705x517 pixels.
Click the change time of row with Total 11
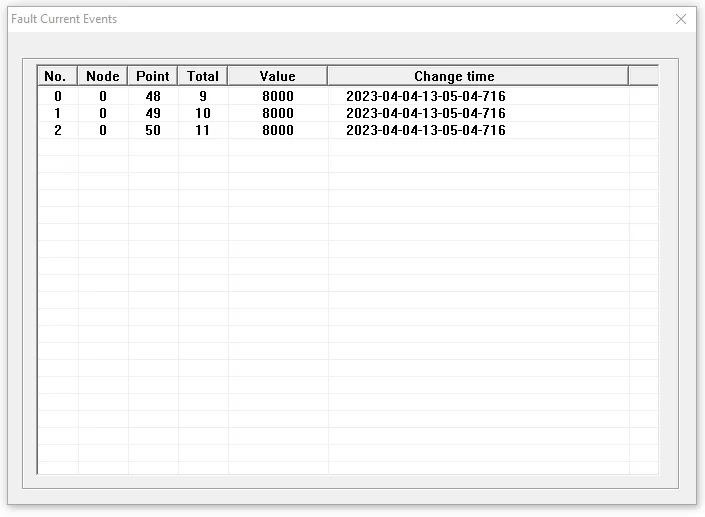[426, 130]
